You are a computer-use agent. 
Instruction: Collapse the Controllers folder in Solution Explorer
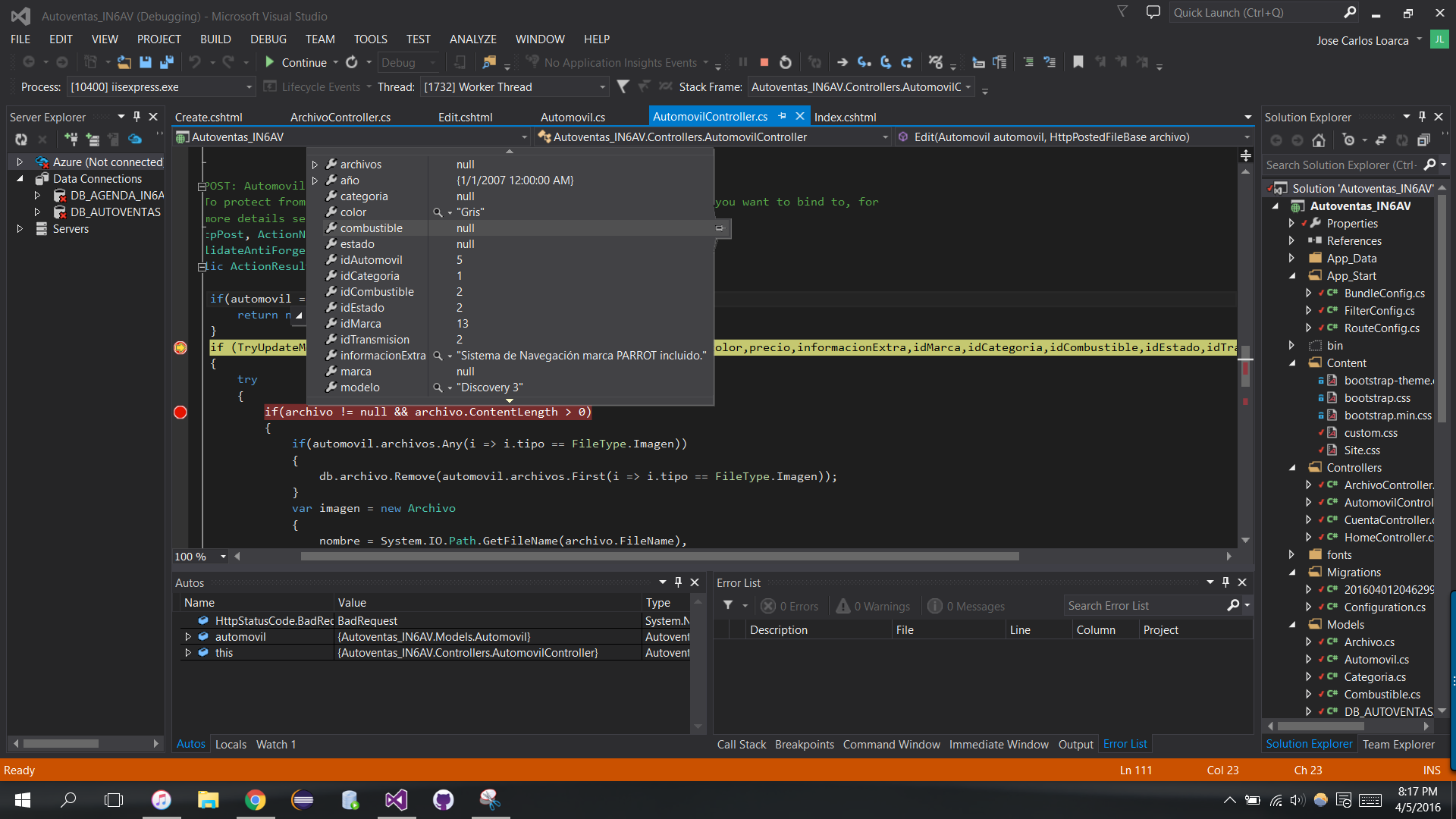pyautogui.click(x=1292, y=468)
